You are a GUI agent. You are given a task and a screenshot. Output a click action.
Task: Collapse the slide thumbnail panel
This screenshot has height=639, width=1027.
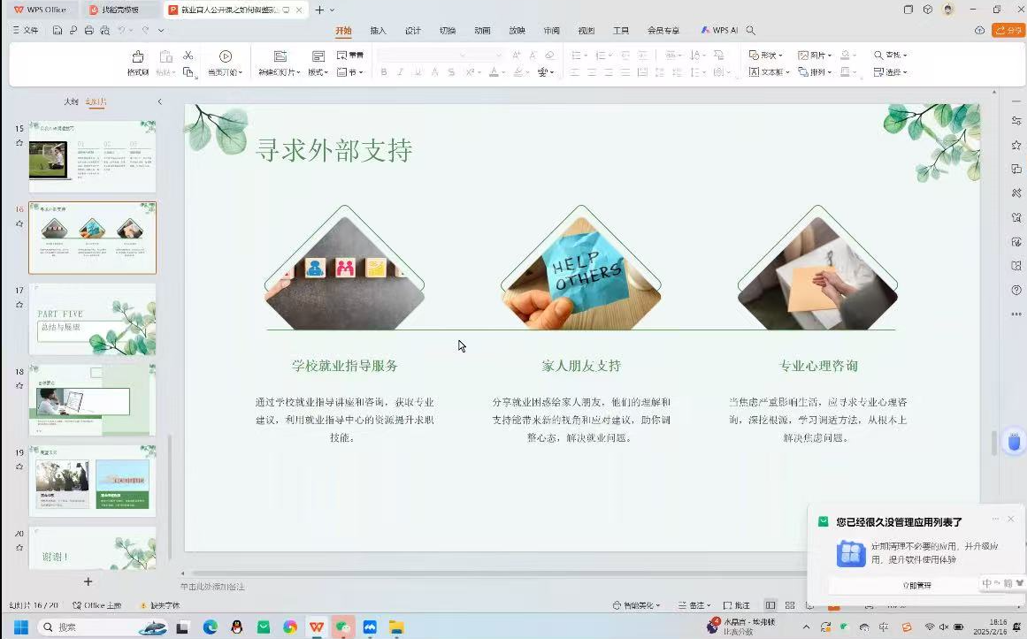tap(159, 102)
